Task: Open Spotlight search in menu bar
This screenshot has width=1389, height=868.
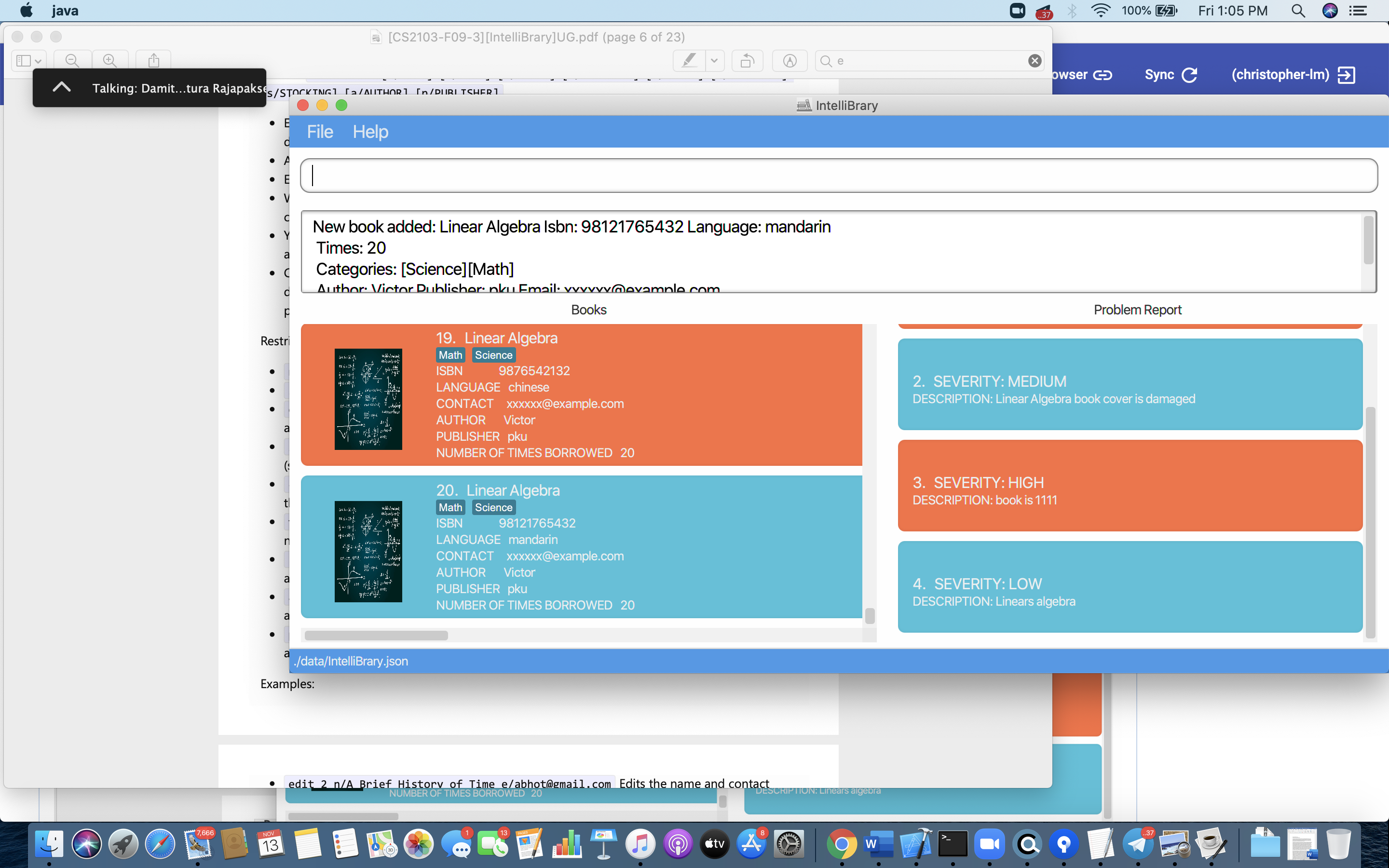Action: coord(1298,10)
